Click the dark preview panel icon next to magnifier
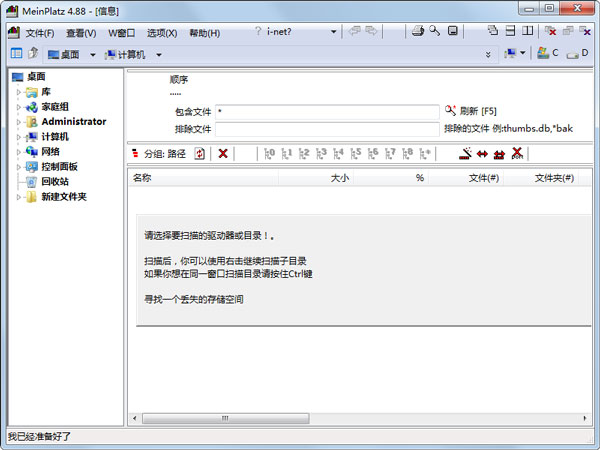The height and width of the screenshot is (450, 600). click(453, 31)
